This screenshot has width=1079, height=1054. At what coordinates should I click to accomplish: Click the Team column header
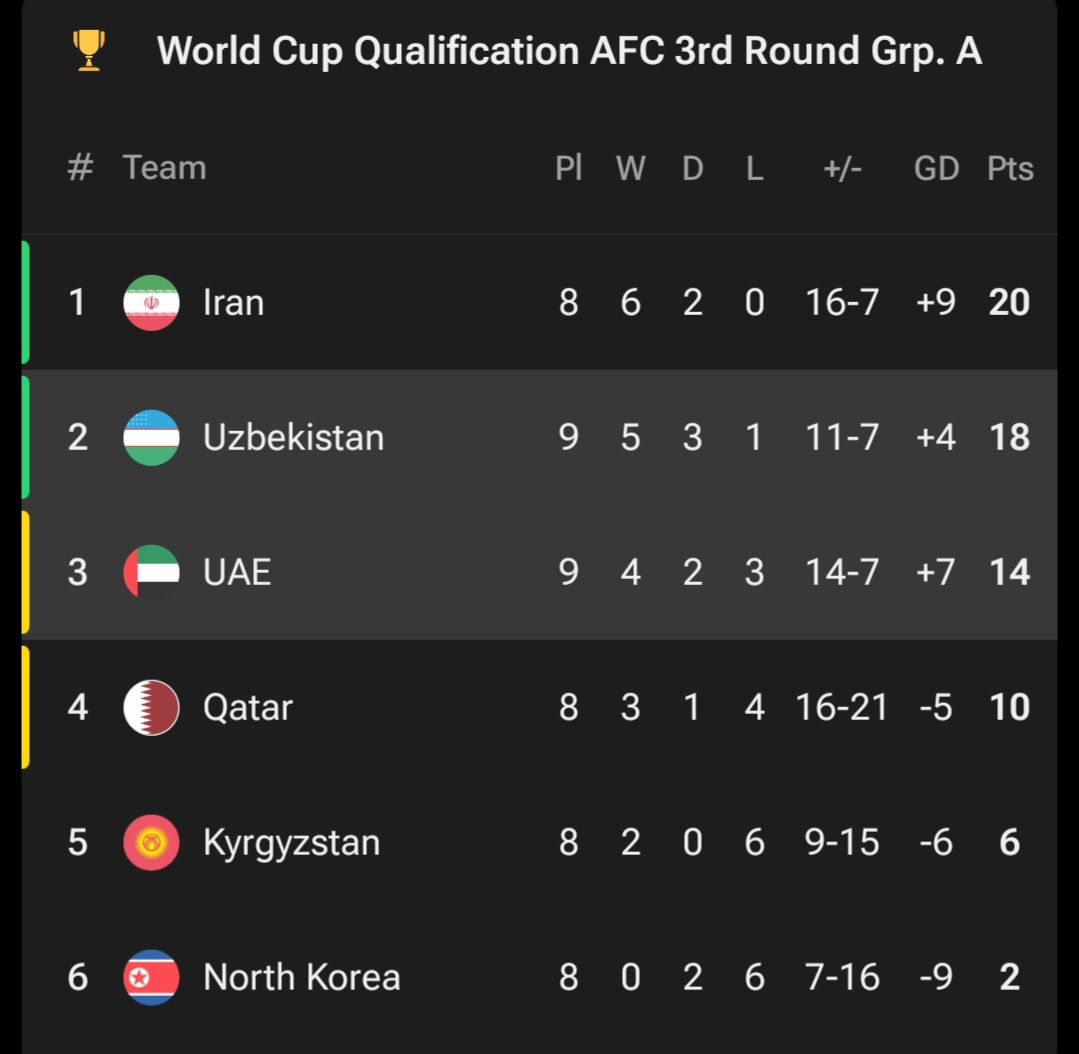[x=164, y=168]
